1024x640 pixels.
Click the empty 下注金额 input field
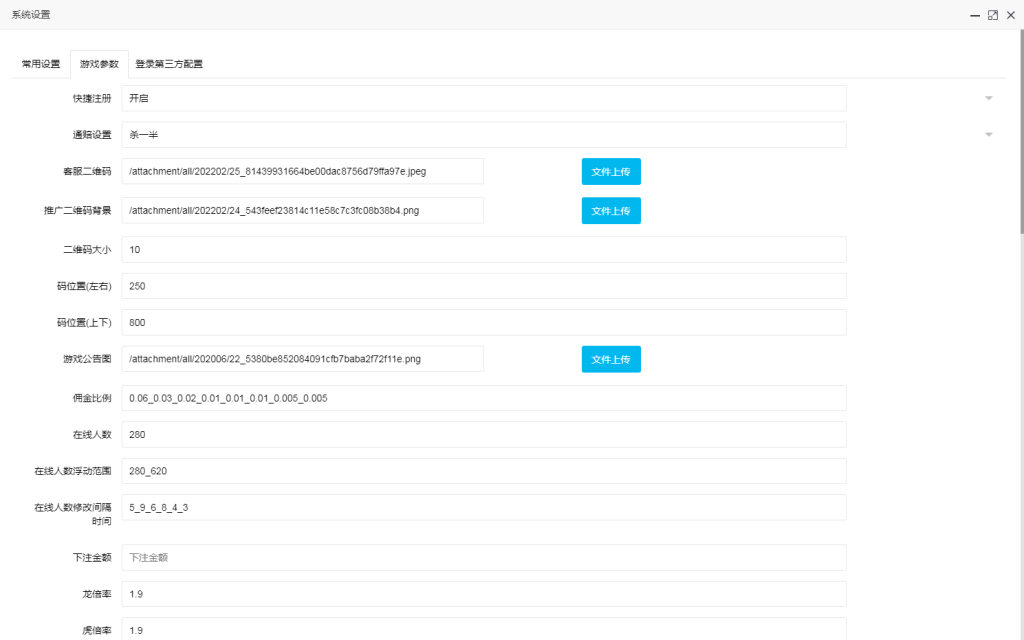(484, 557)
